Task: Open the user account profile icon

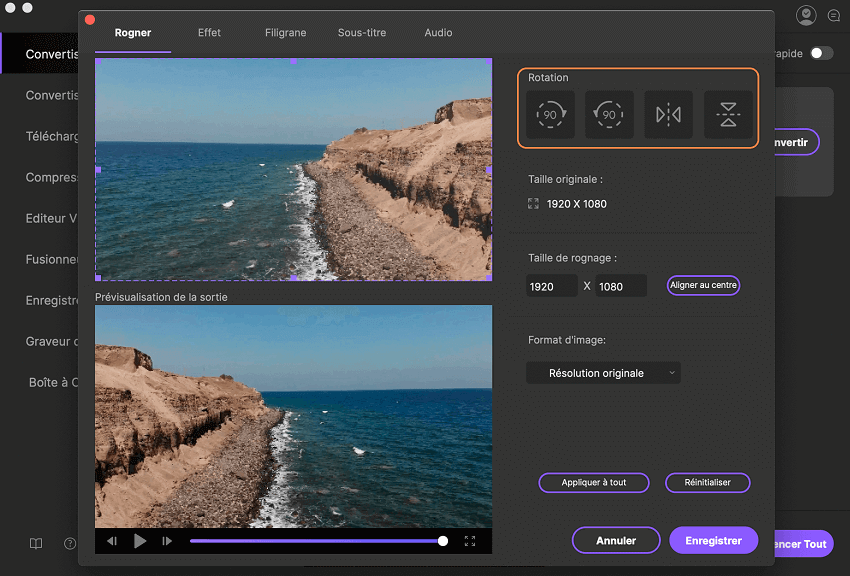Action: [806, 16]
